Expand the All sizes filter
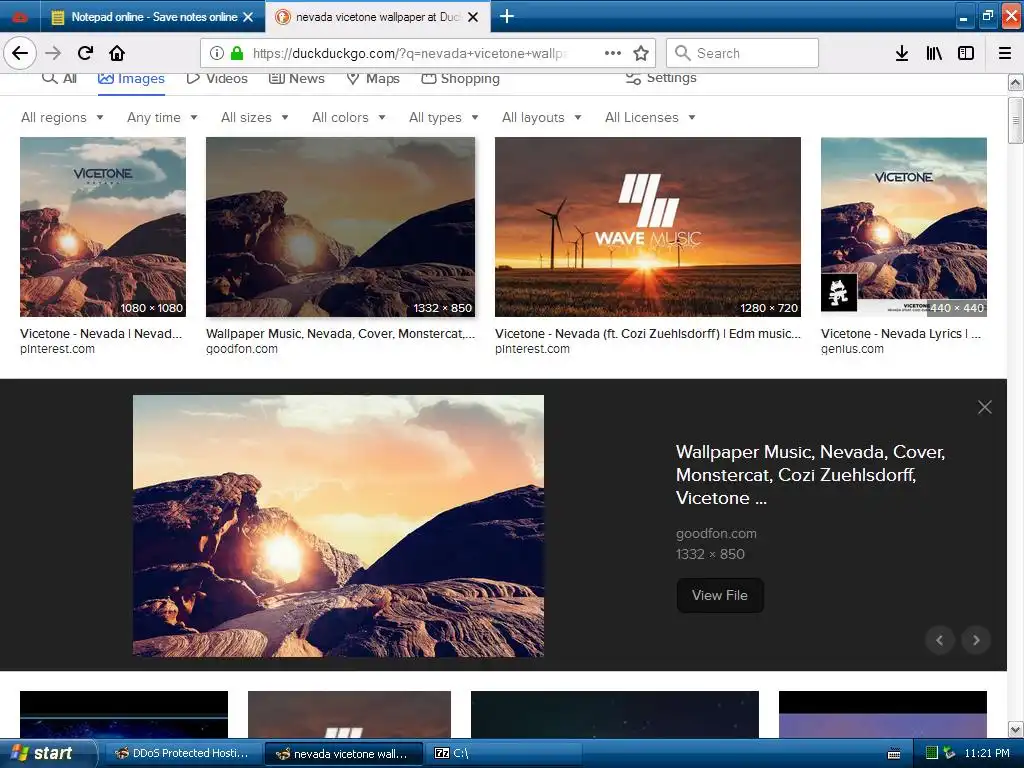 [255, 118]
